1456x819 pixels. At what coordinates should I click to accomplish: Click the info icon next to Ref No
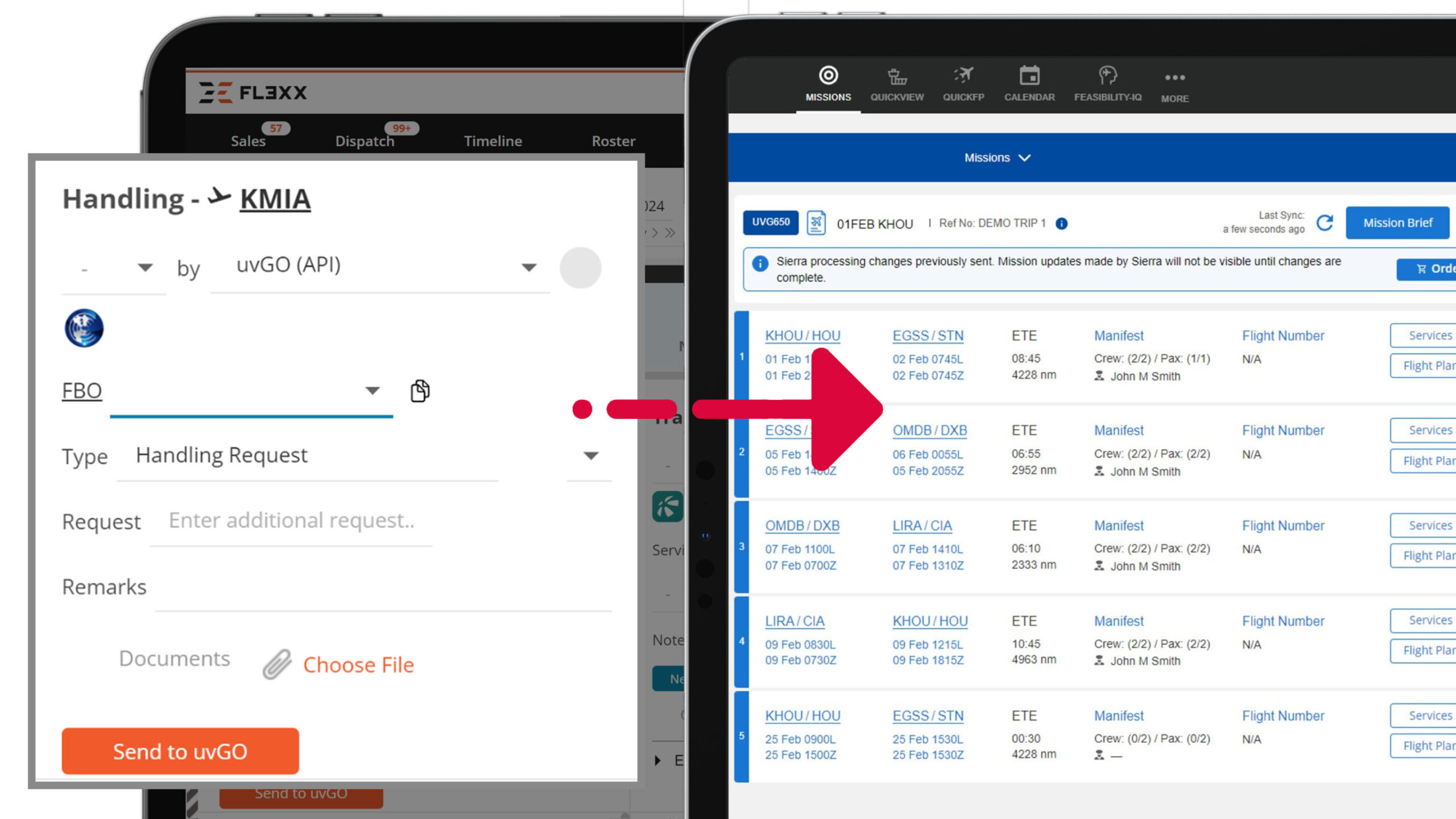pyautogui.click(x=1061, y=224)
